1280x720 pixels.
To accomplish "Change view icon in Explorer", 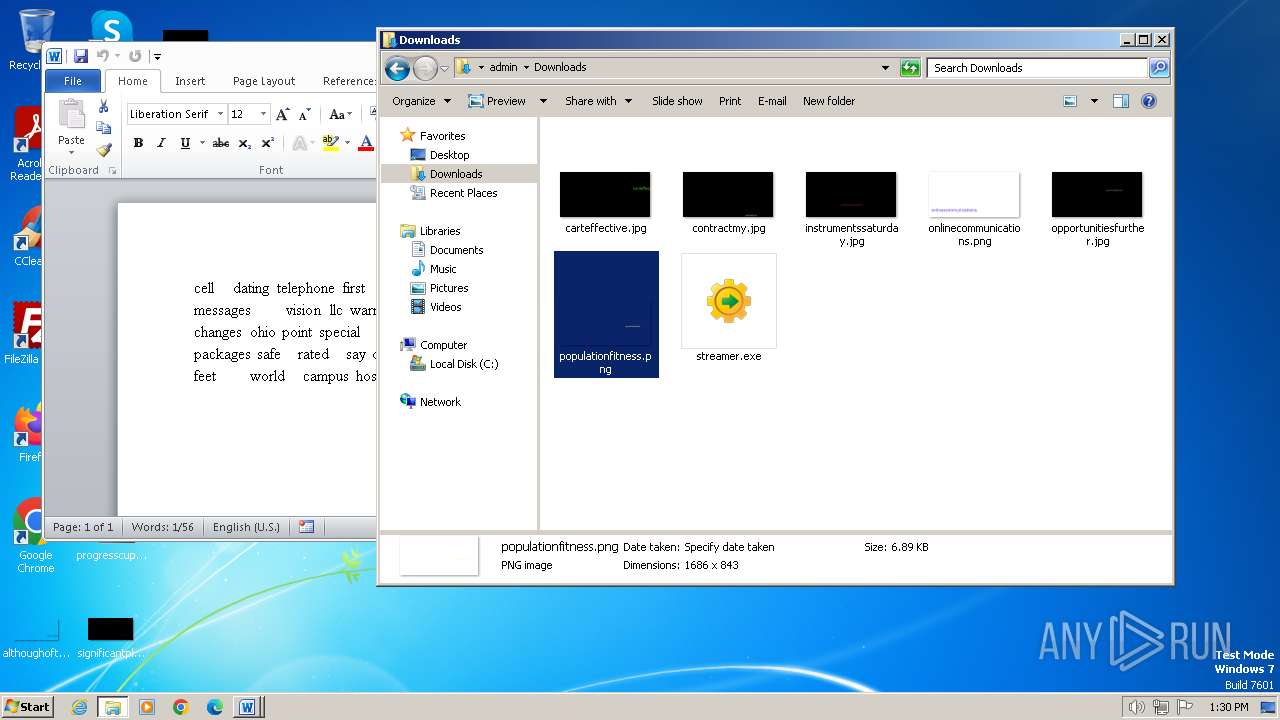I will click(x=1070, y=101).
